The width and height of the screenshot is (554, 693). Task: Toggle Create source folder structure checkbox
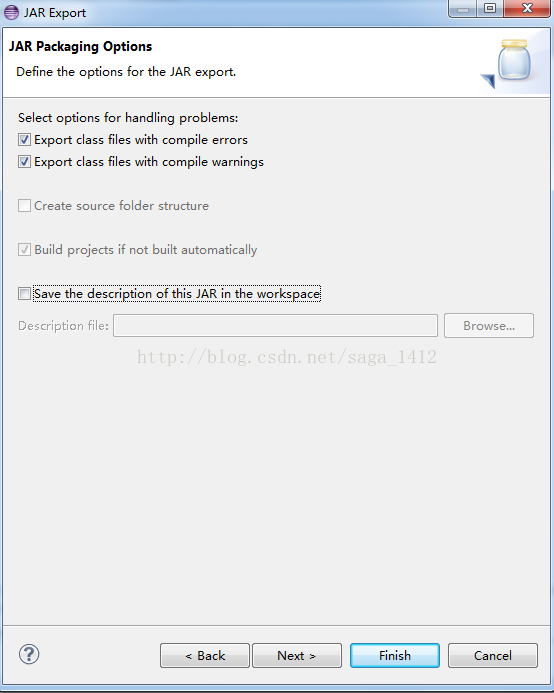point(24,206)
